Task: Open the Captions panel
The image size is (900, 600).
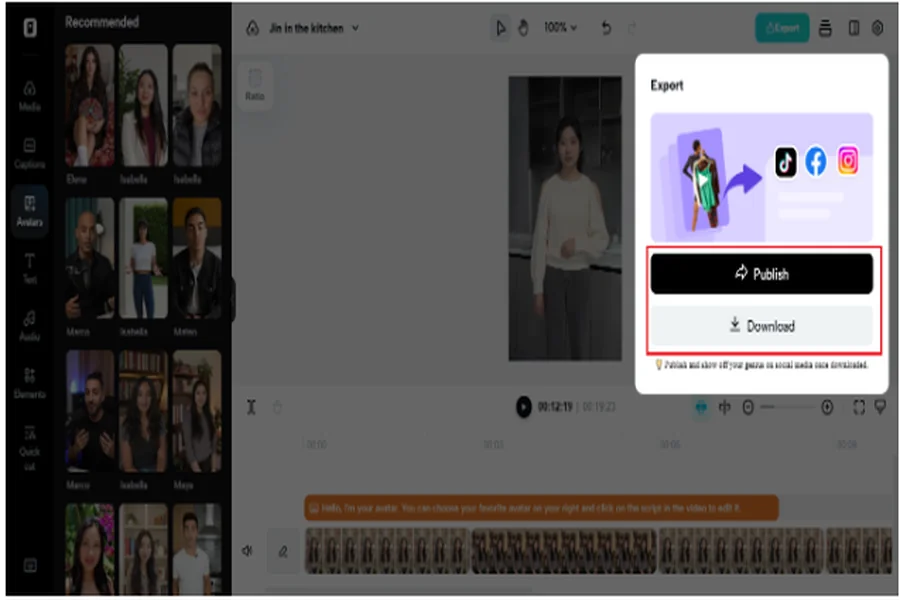Action: (x=30, y=153)
